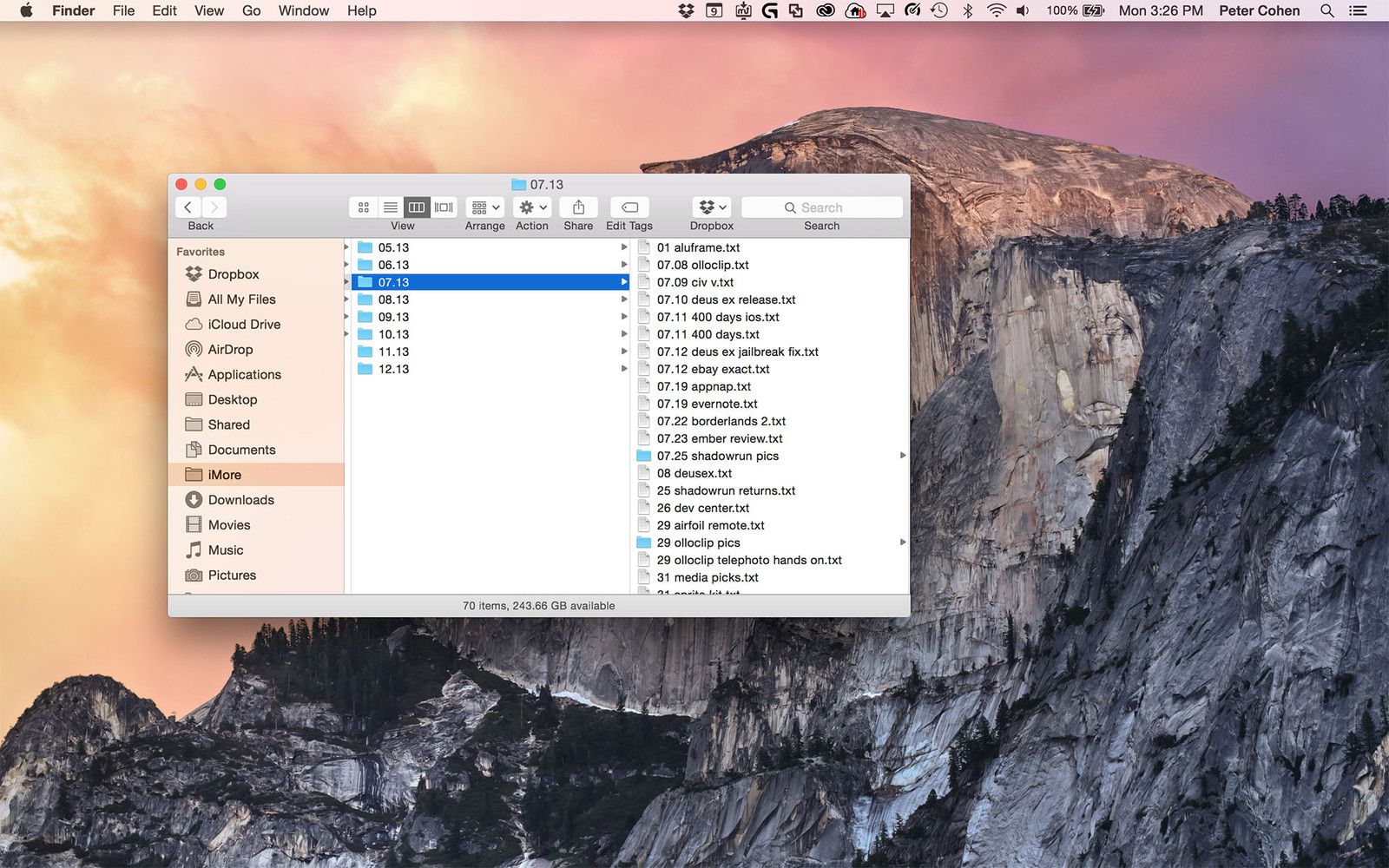Select the 08.13 folder
The height and width of the screenshot is (868, 1389).
point(393,299)
